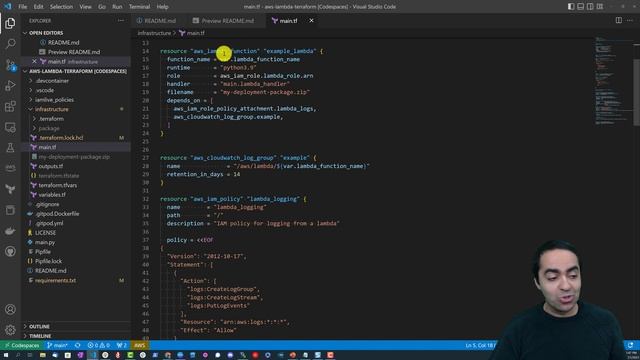The width and height of the screenshot is (640, 360).
Task: Open the Selection menu
Action: tap(61, 7)
